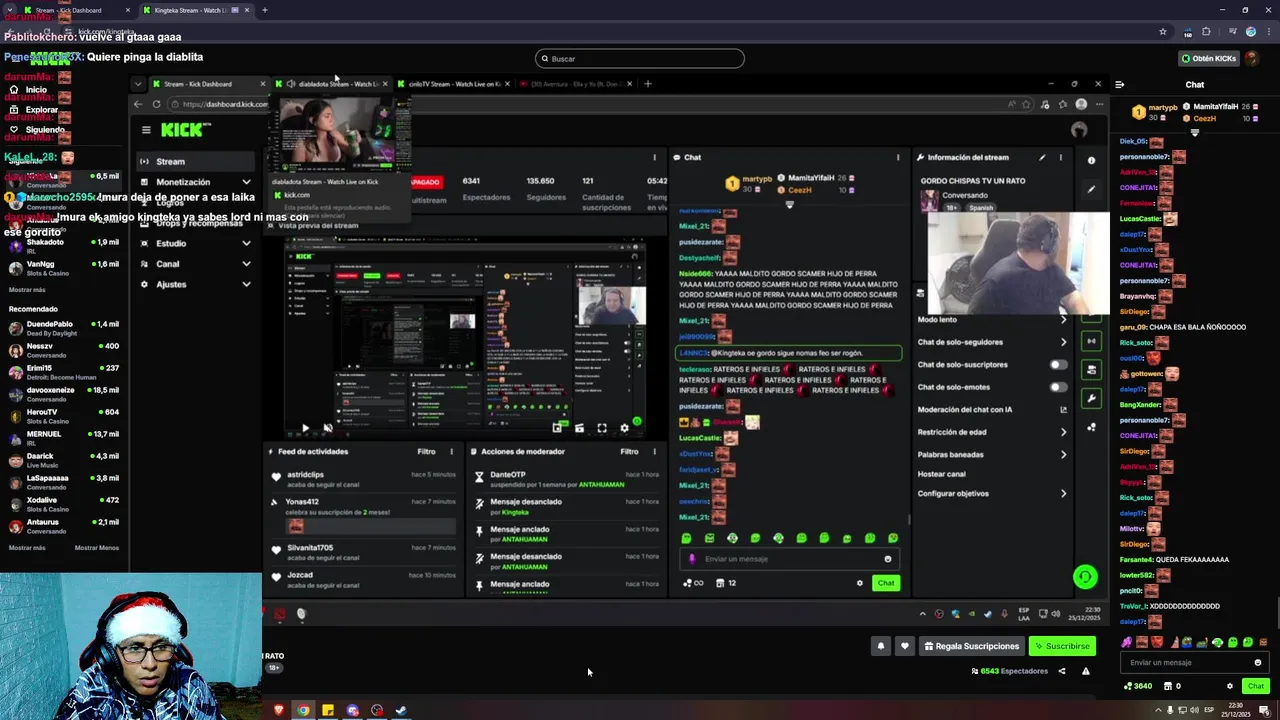Image resolution: width=1280 pixels, height=720 pixels.
Task: Click the reload icon in inner browser
Action: click(156, 104)
